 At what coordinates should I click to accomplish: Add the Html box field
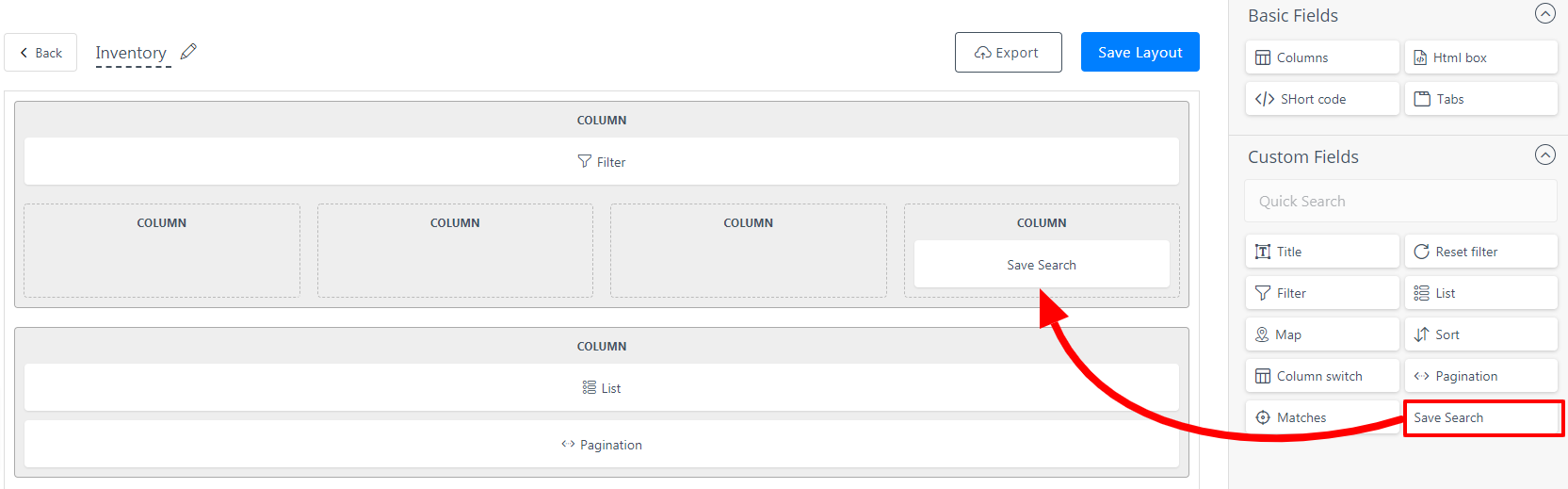[x=1480, y=57]
